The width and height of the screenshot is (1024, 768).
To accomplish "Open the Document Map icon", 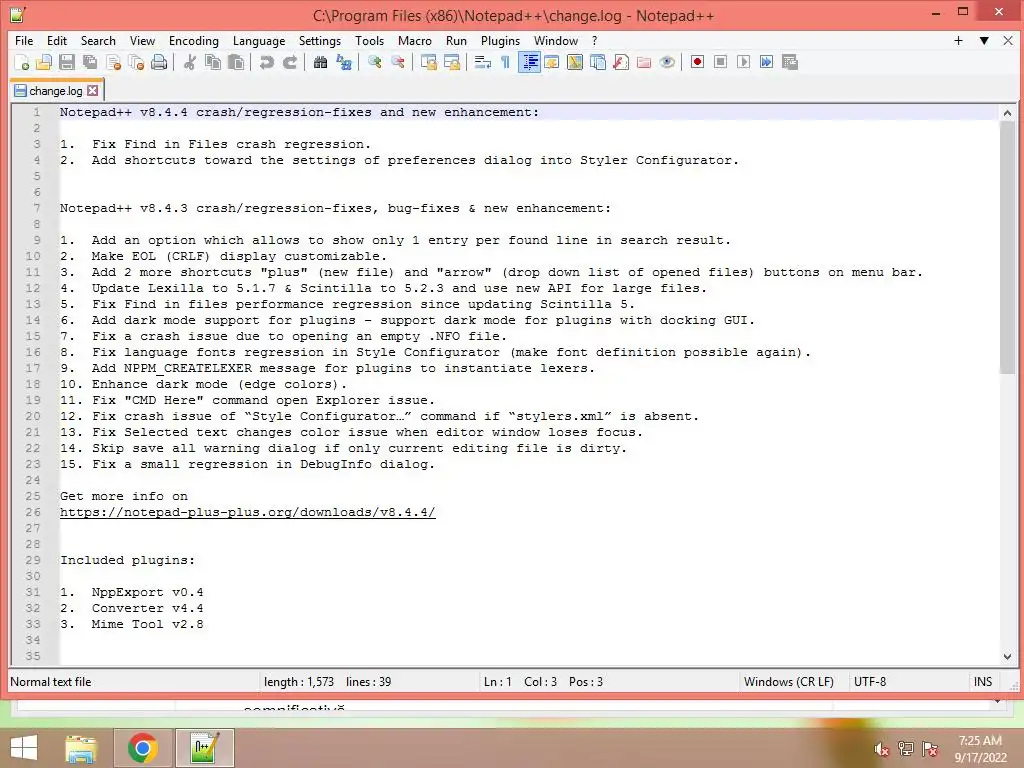I will pos(575,62).
